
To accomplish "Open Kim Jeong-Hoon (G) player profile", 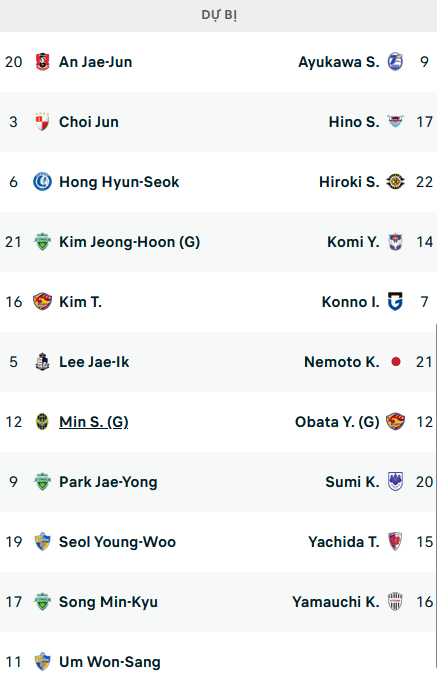I will pyautogui.click(x=130, y=242).
